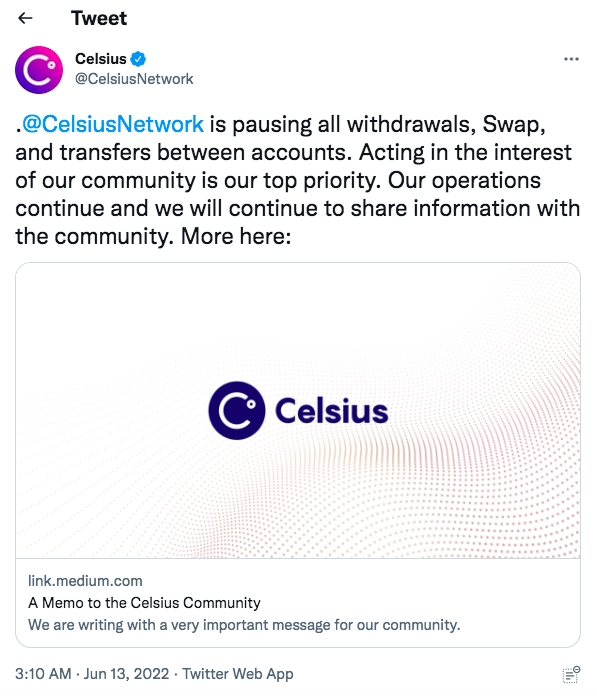
Task: Click the dotted wave pattern in the preview card
Action: coord(488,466)
